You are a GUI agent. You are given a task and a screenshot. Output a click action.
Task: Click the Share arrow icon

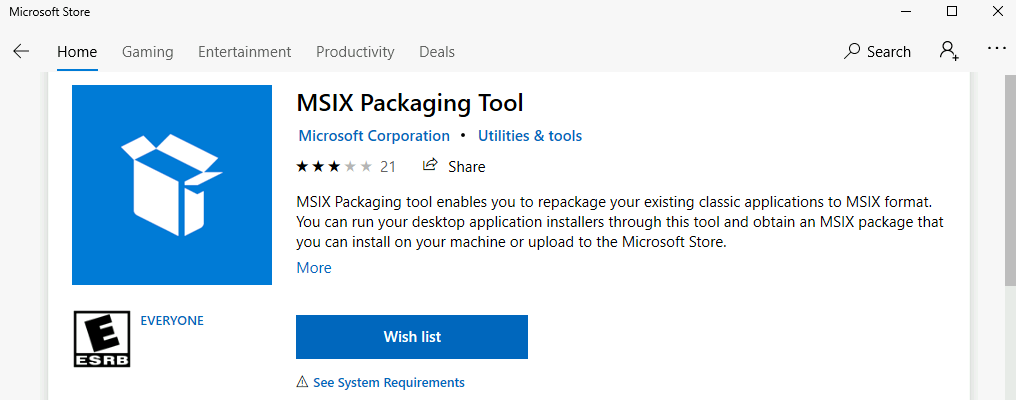pyautogui.click(x=430, y=165)
